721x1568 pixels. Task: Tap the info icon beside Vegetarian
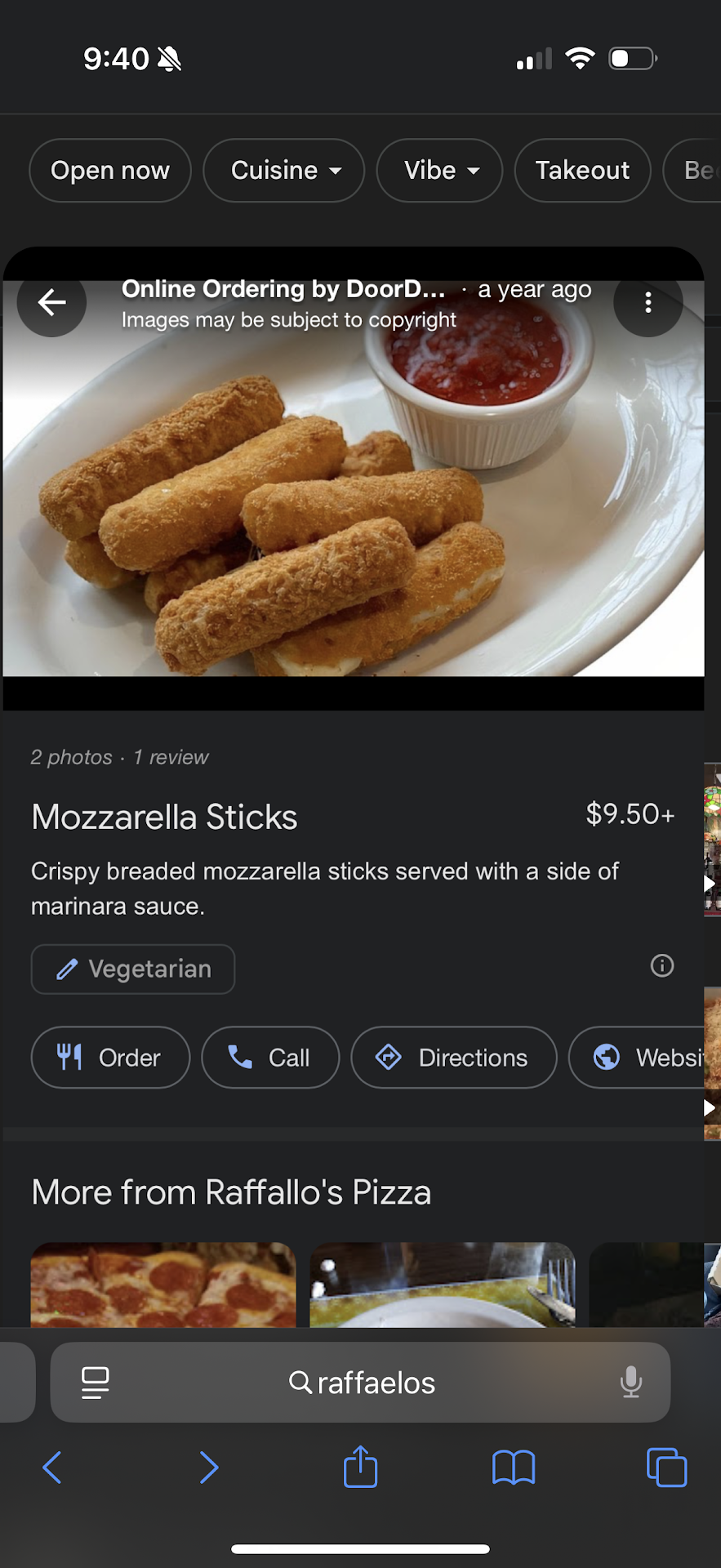point(661,966)
